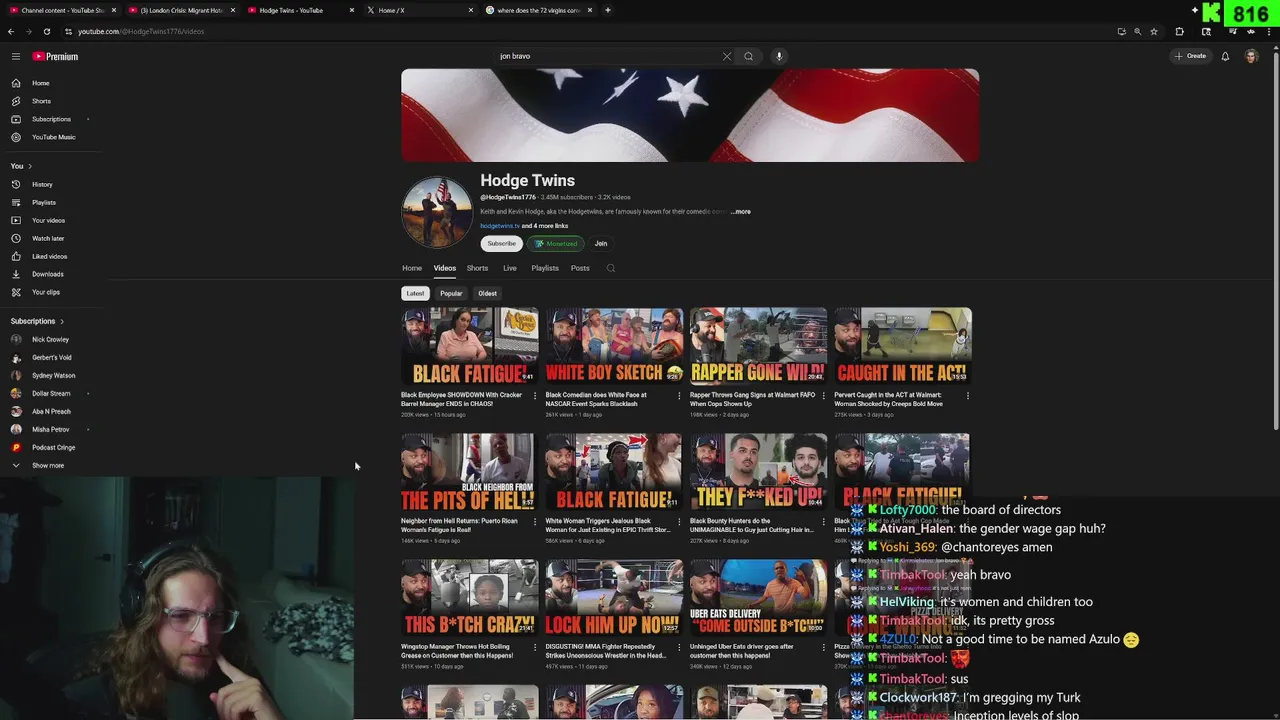Open the browser zoom magnifier icon
Image resolution: width=1280 pixels, height=720 pixels.
pyautogui.click(x=1137, y=31)
